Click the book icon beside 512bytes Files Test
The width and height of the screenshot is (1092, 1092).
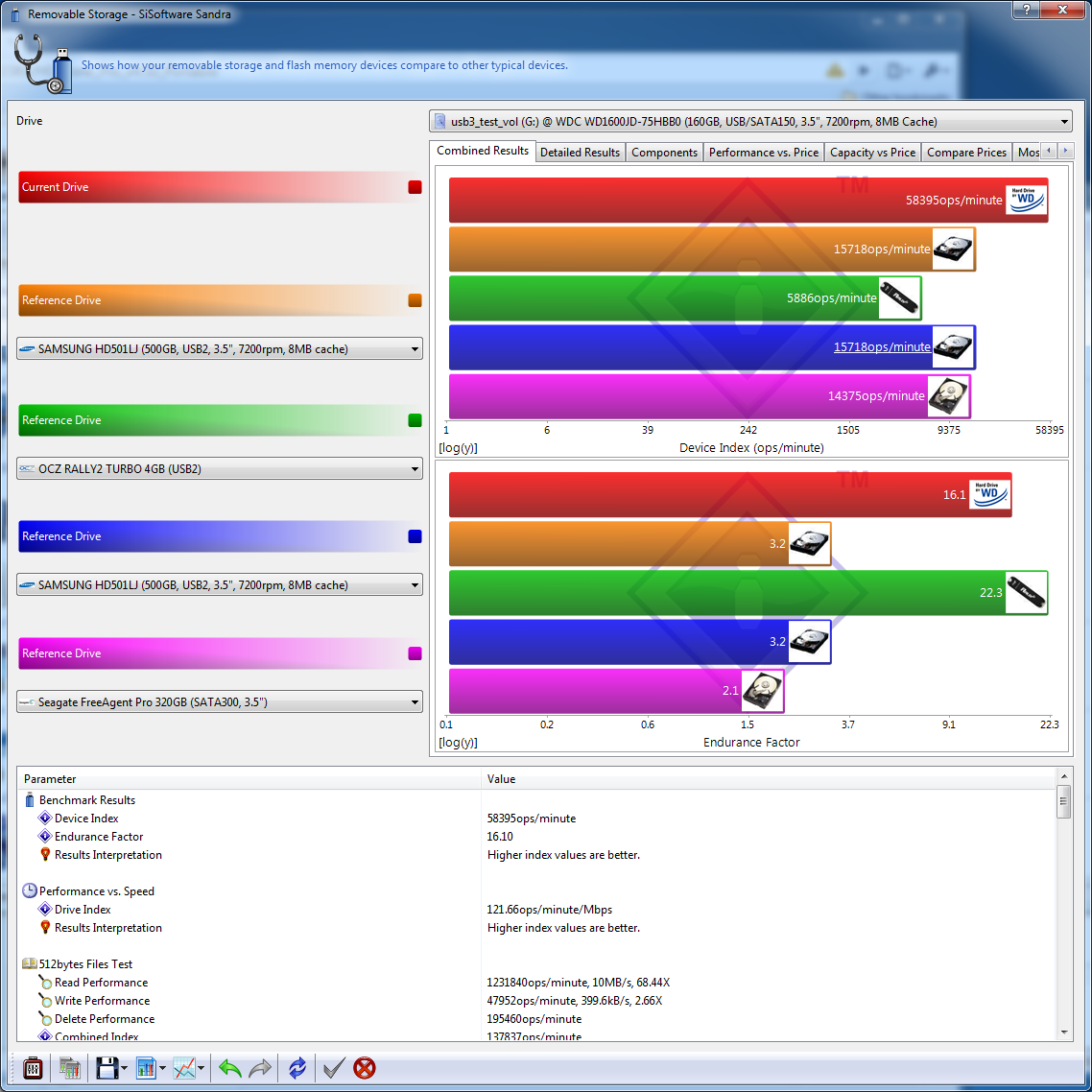(29, 963)
